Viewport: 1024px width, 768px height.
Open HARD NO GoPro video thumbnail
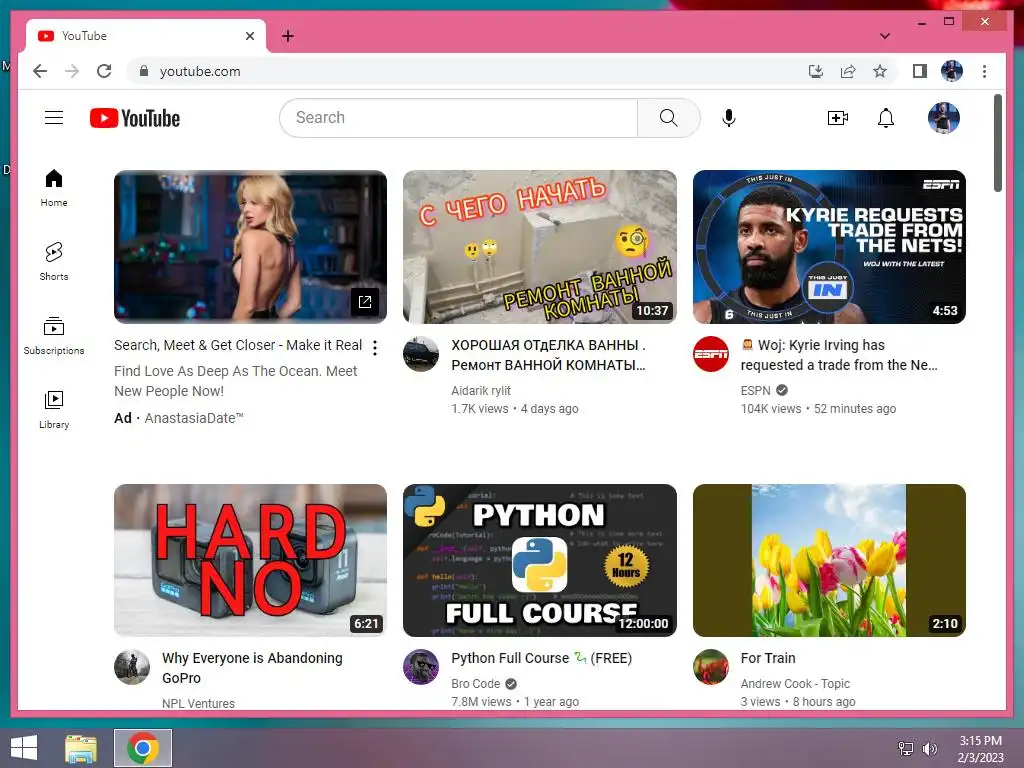(250, 560)
